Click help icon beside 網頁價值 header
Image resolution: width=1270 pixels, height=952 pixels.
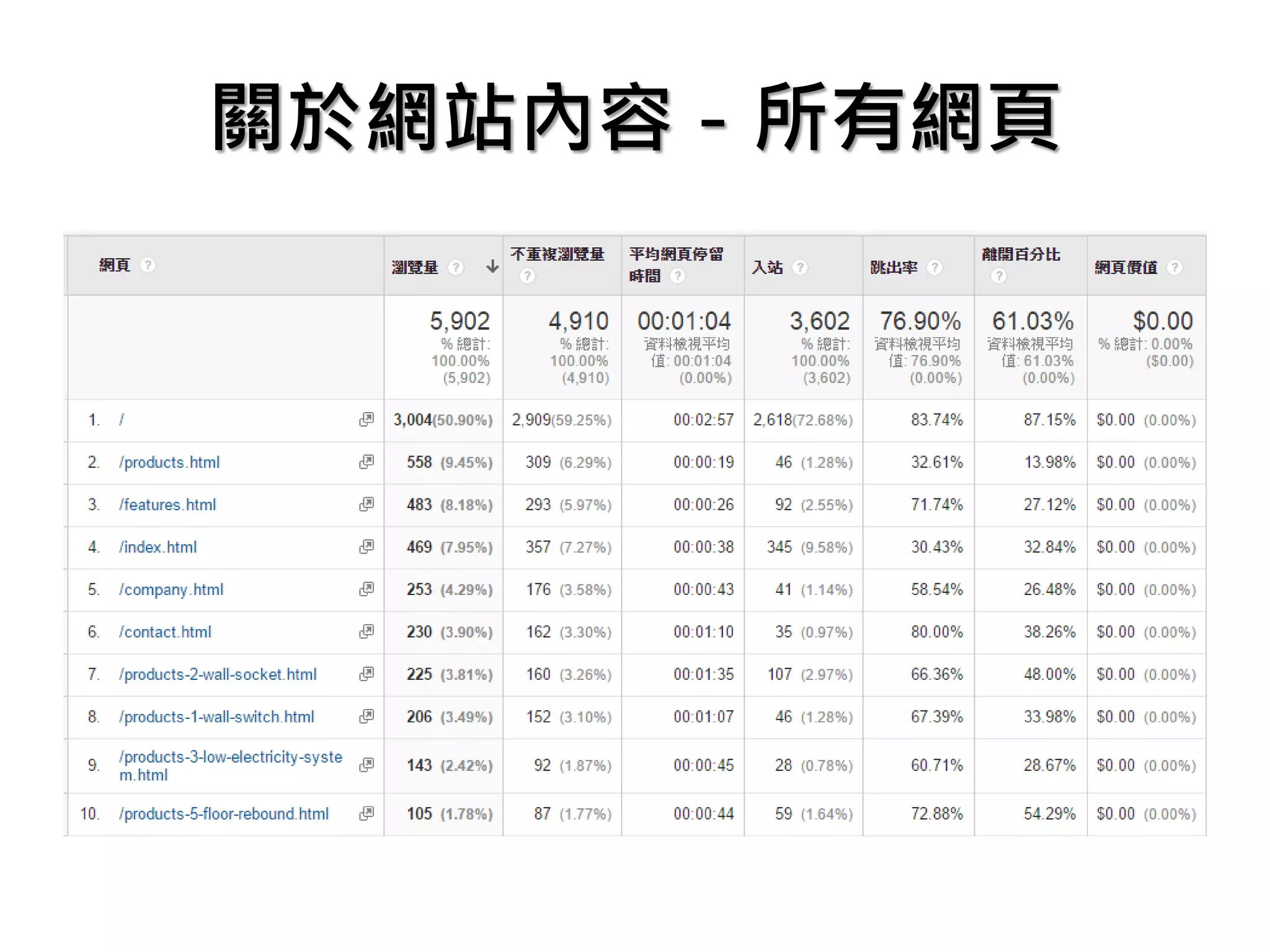(x=1174, y=267)
